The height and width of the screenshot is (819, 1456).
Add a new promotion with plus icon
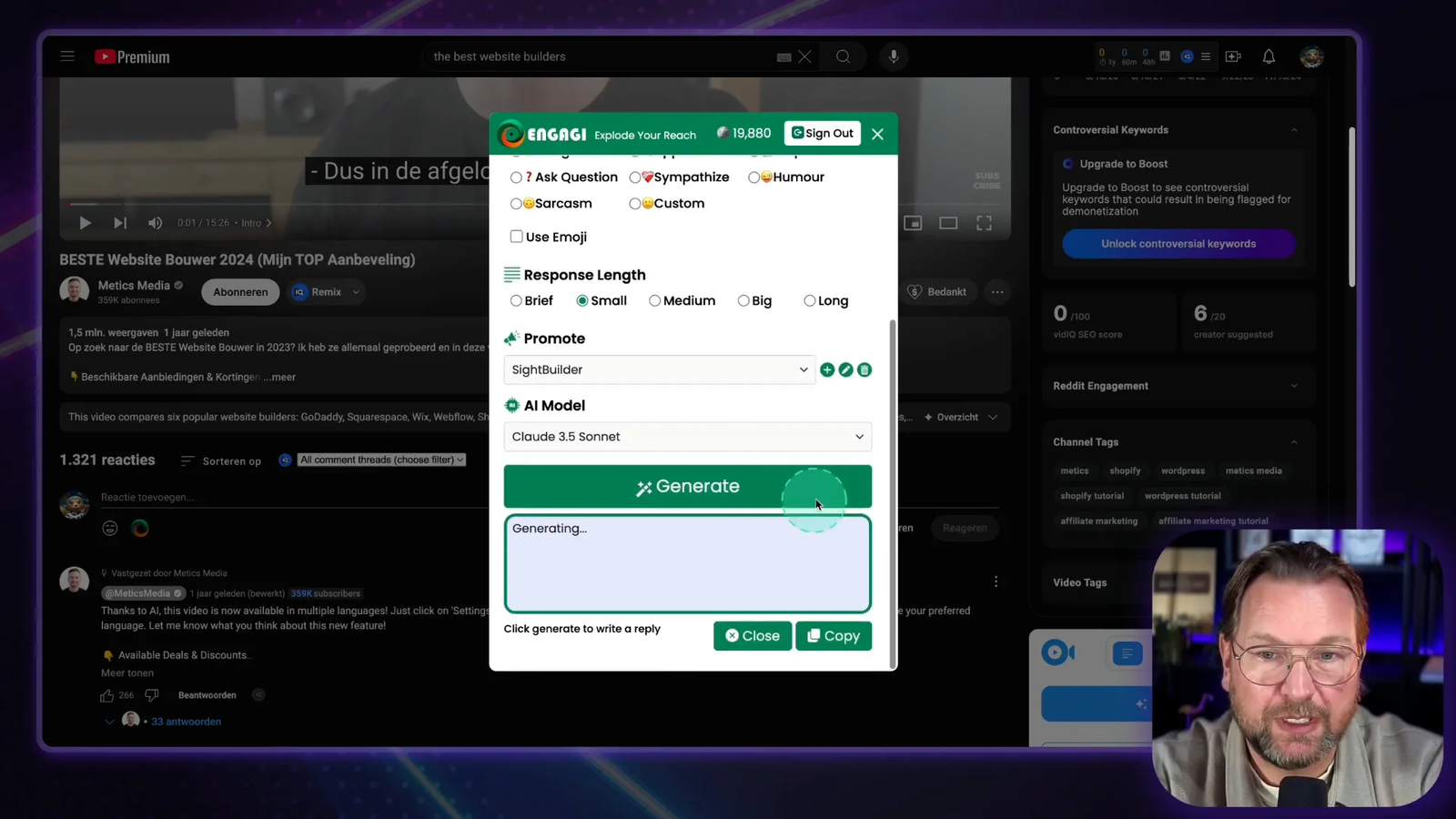tap(827, 369)
